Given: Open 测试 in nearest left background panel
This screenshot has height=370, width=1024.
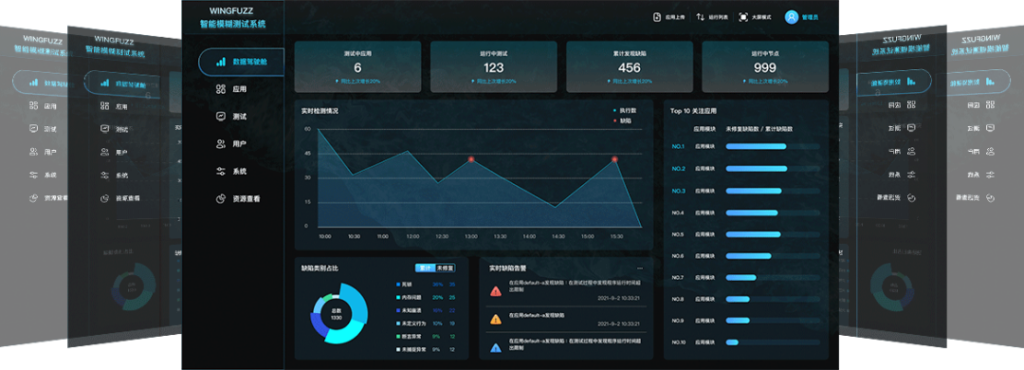Looking at the screenshot, I should (114, 129).
